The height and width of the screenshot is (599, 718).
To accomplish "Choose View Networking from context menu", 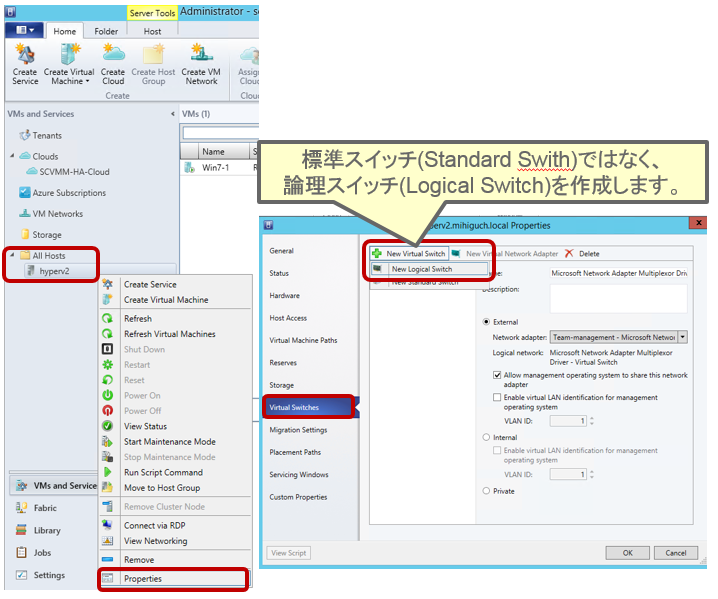I will click(x=175, y=541).
